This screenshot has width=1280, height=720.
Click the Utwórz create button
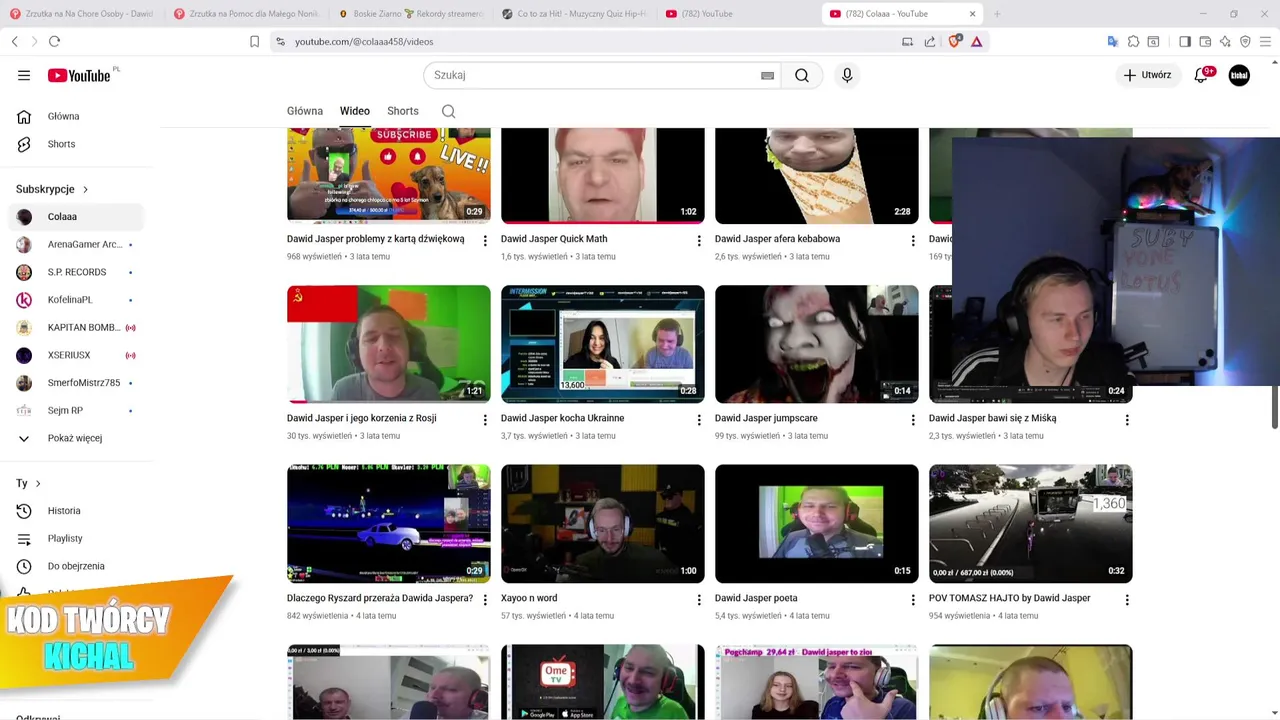point(1147,75)
